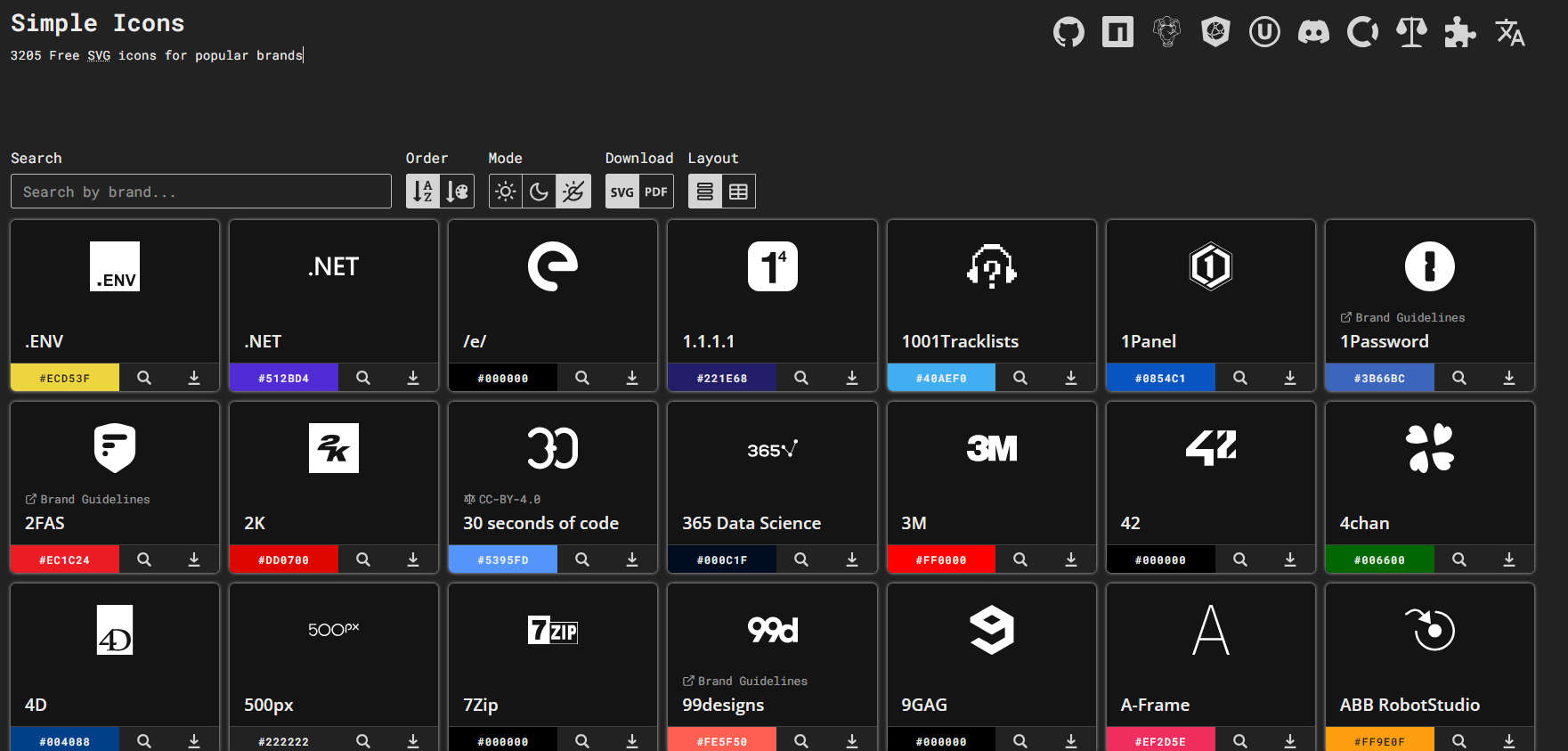Download the 365 Data Science icon
The height and width of the screenshot is (751, 1568).
(852, 559)
